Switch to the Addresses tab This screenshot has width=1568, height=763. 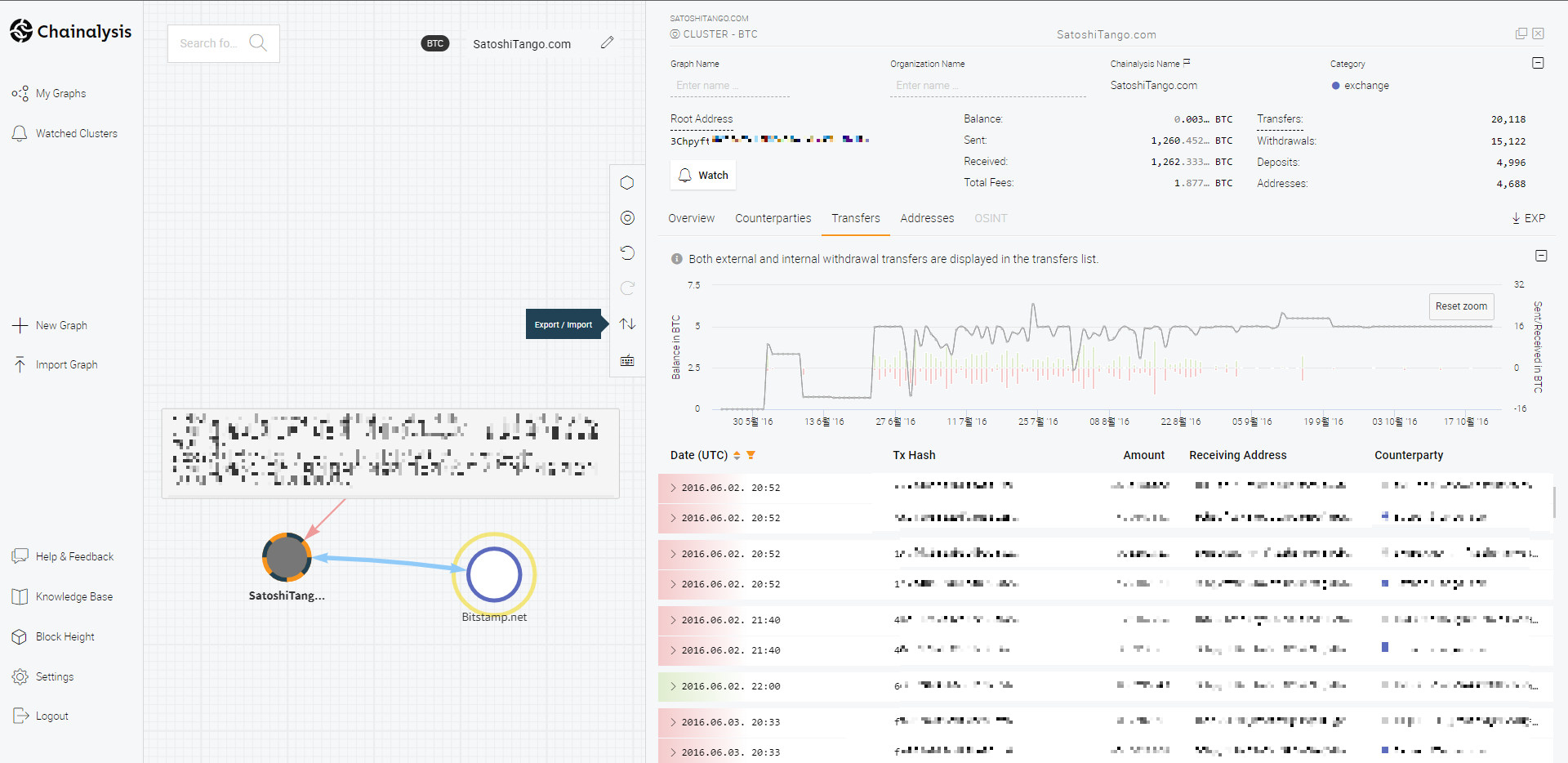tap(927, 218)
